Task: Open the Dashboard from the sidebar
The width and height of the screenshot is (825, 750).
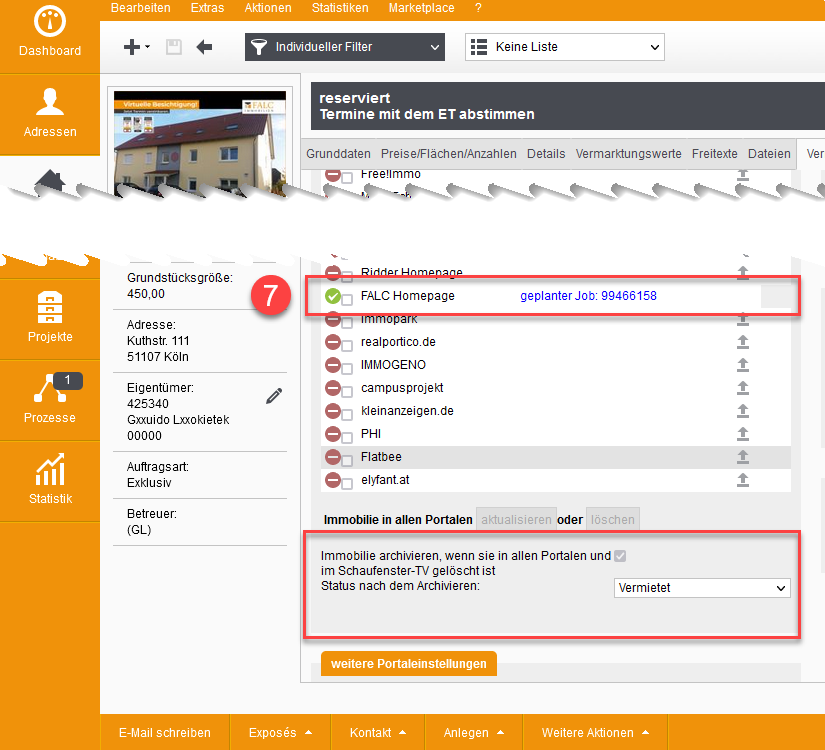Action: (x=50, y=33)
